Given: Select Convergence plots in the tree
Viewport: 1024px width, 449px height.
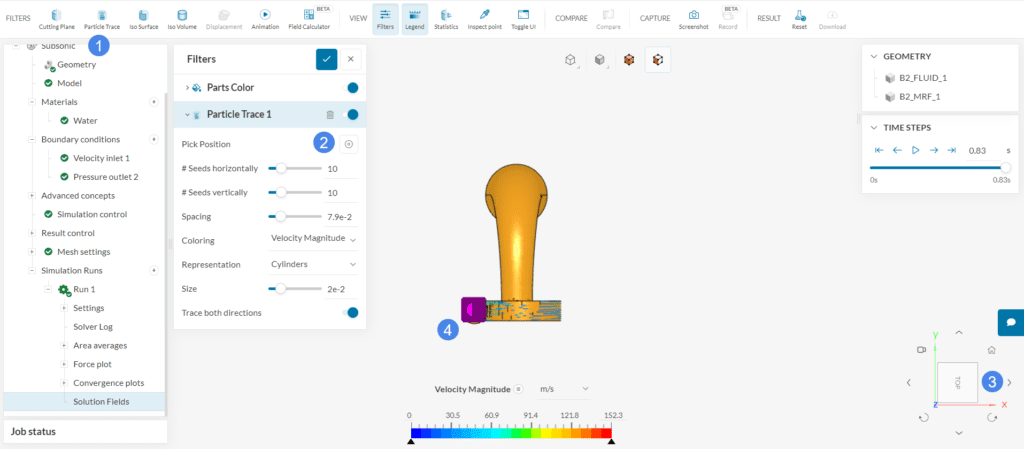Looking at the screenshot, I should 108,382.
